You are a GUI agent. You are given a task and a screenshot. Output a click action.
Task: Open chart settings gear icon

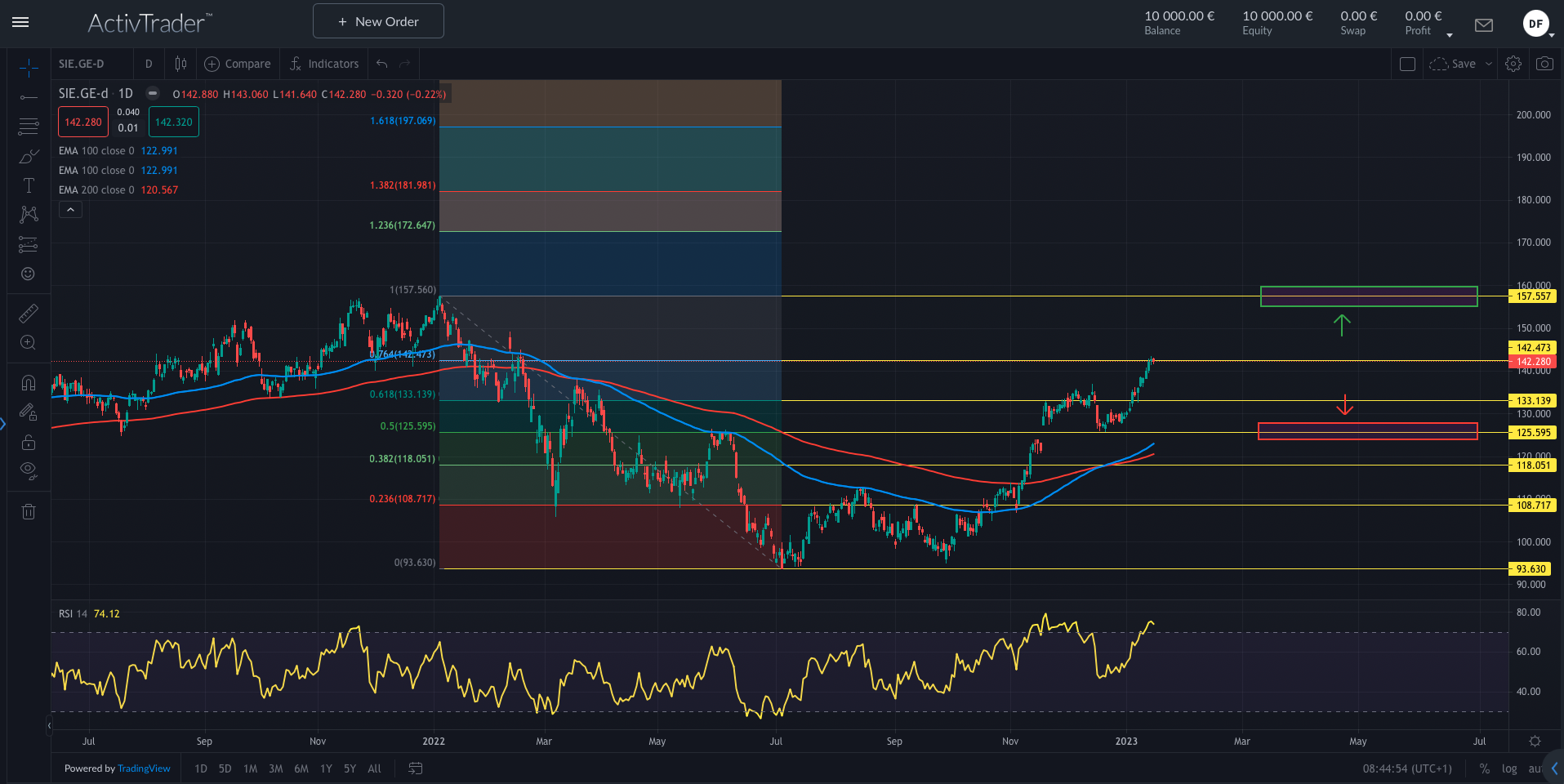[1513, 64]
